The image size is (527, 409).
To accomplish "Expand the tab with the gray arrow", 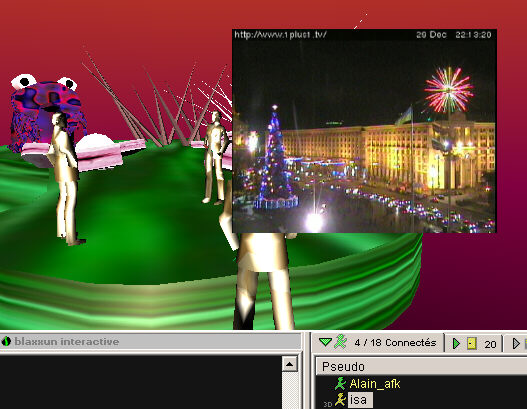I will point(516,343).
